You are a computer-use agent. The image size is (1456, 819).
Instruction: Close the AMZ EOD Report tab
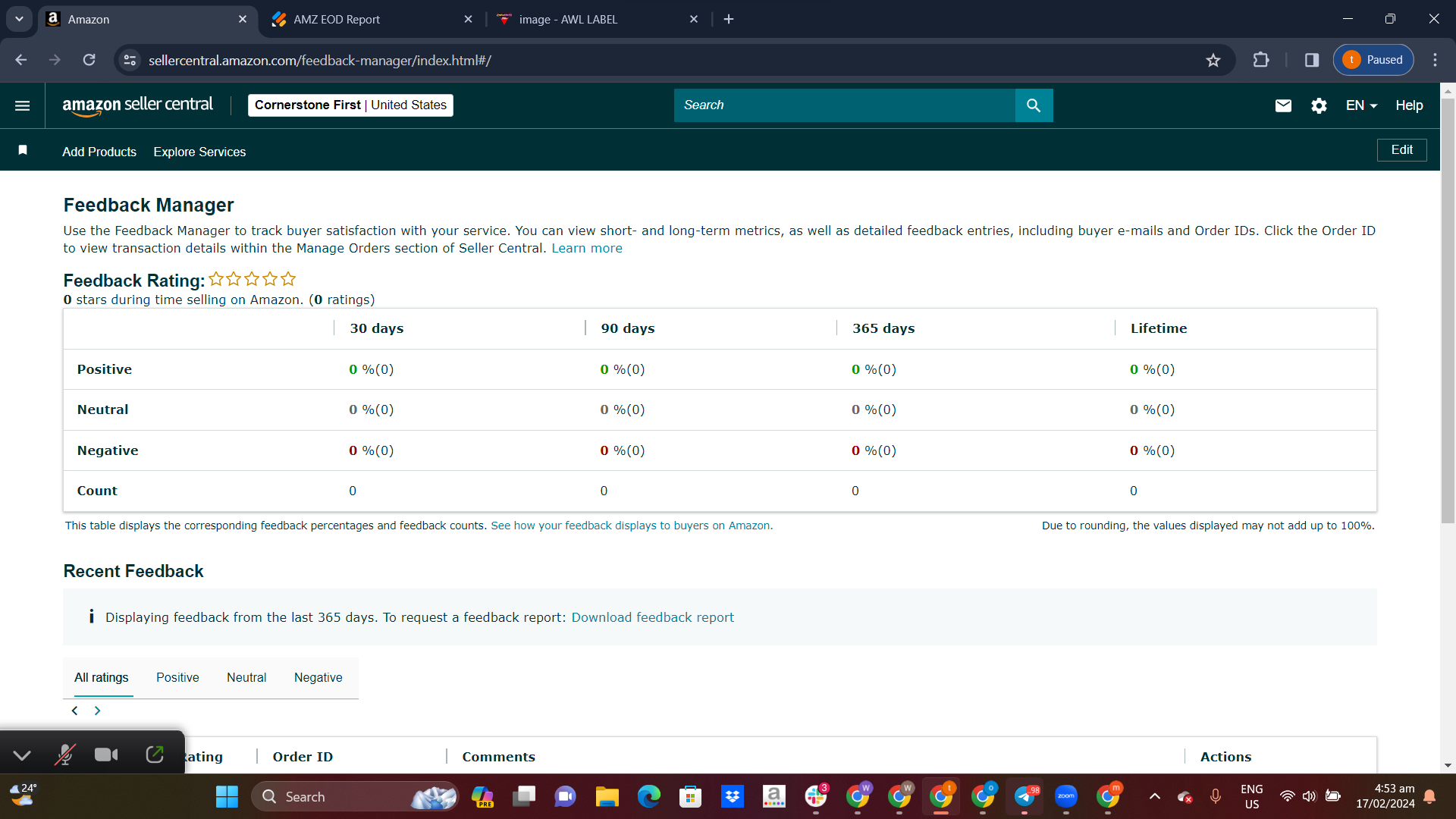469,19
